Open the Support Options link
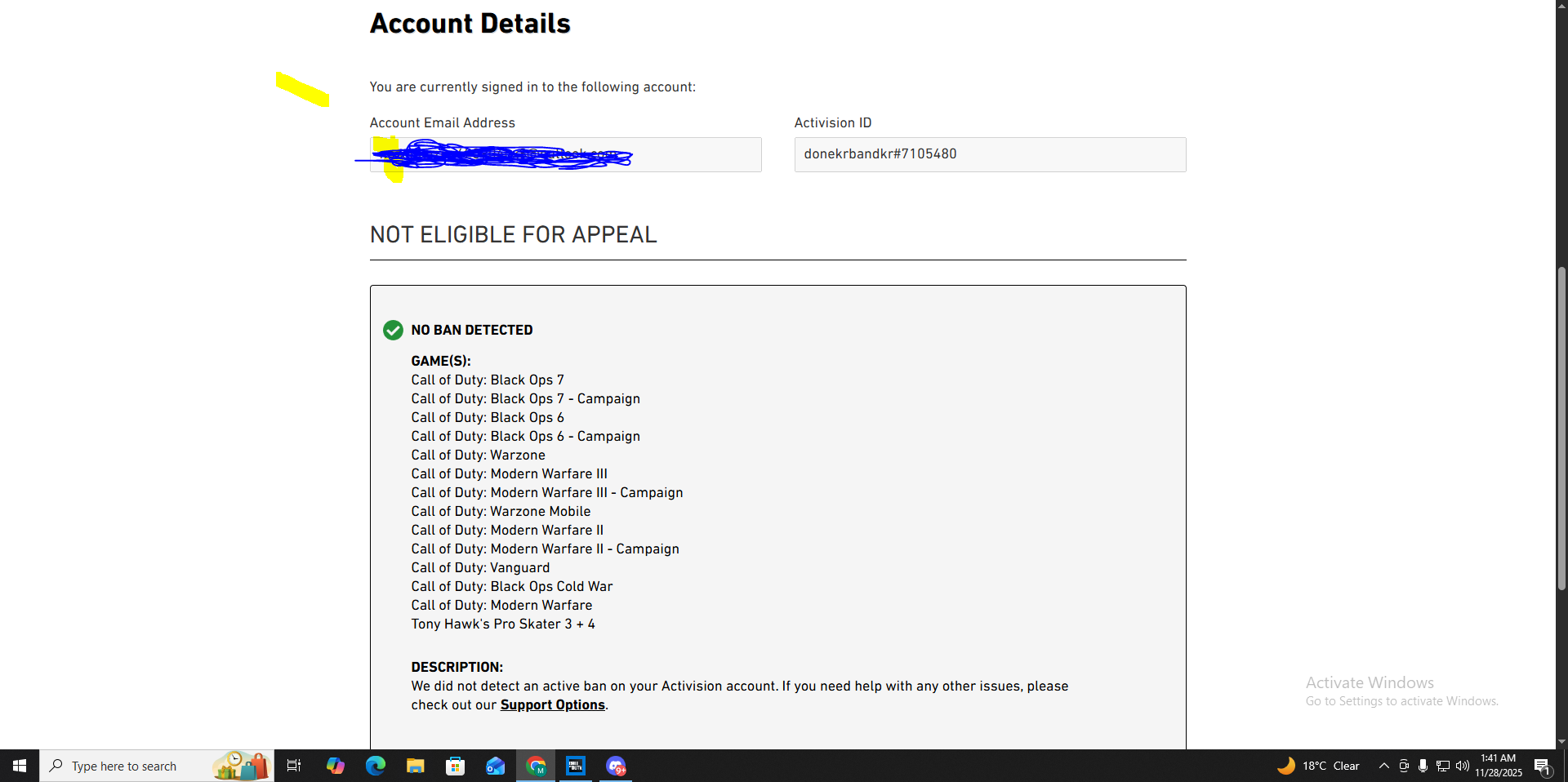This screenshot has width=1568, height=782. (x=552, y=704)
